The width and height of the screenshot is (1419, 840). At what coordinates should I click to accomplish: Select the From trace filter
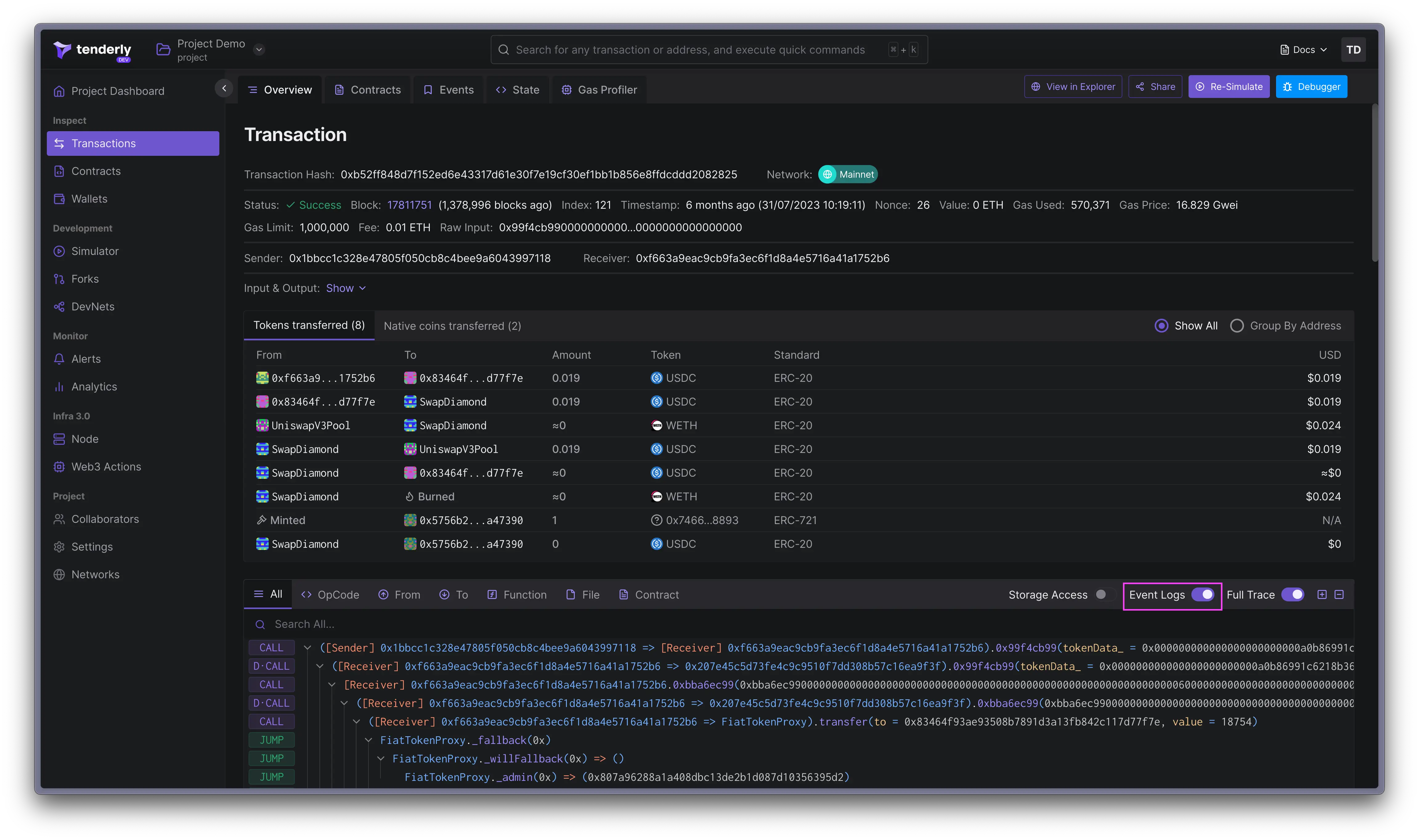coord(399,595)
